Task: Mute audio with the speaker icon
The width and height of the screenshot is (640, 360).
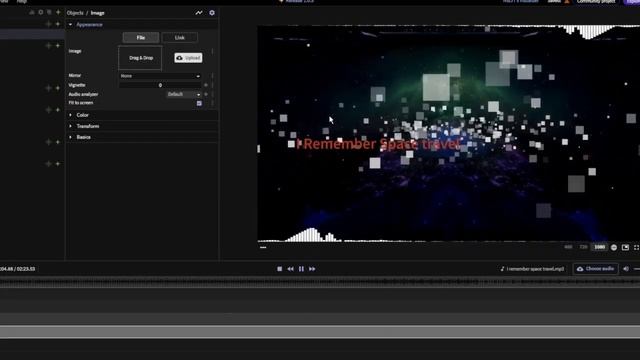Action: tap(626, 269)
